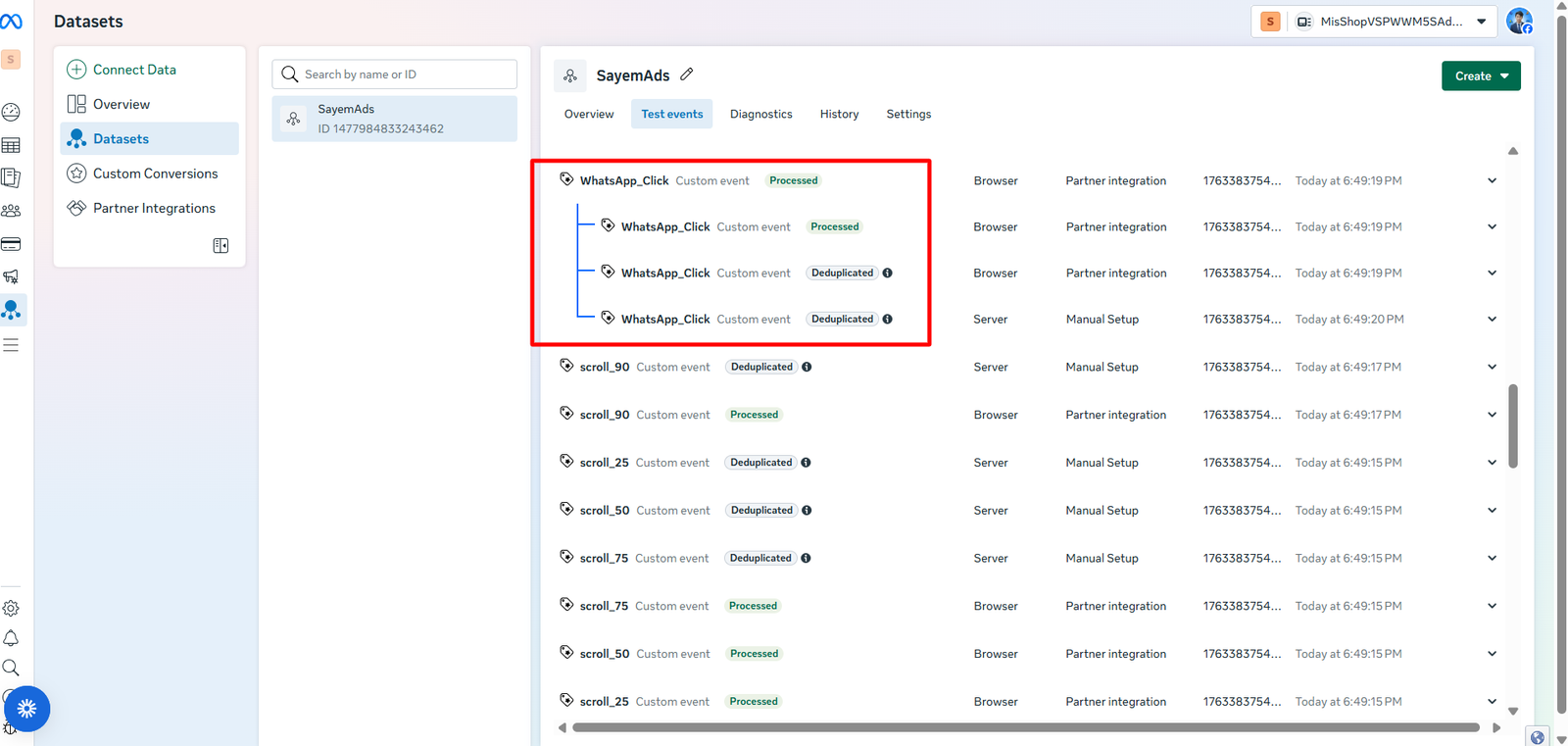This screenshot has width=1568, height=746.
Task: Click the profile avatar at top right
Action: point(1519,22)
